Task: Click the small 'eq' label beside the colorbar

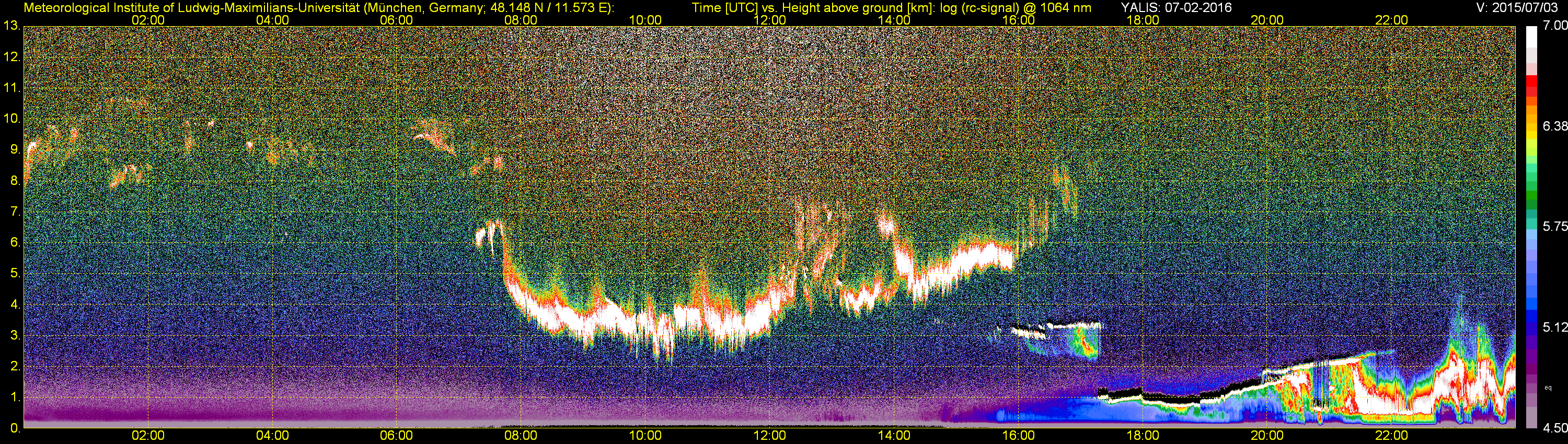Action: tap(1549, 388)
